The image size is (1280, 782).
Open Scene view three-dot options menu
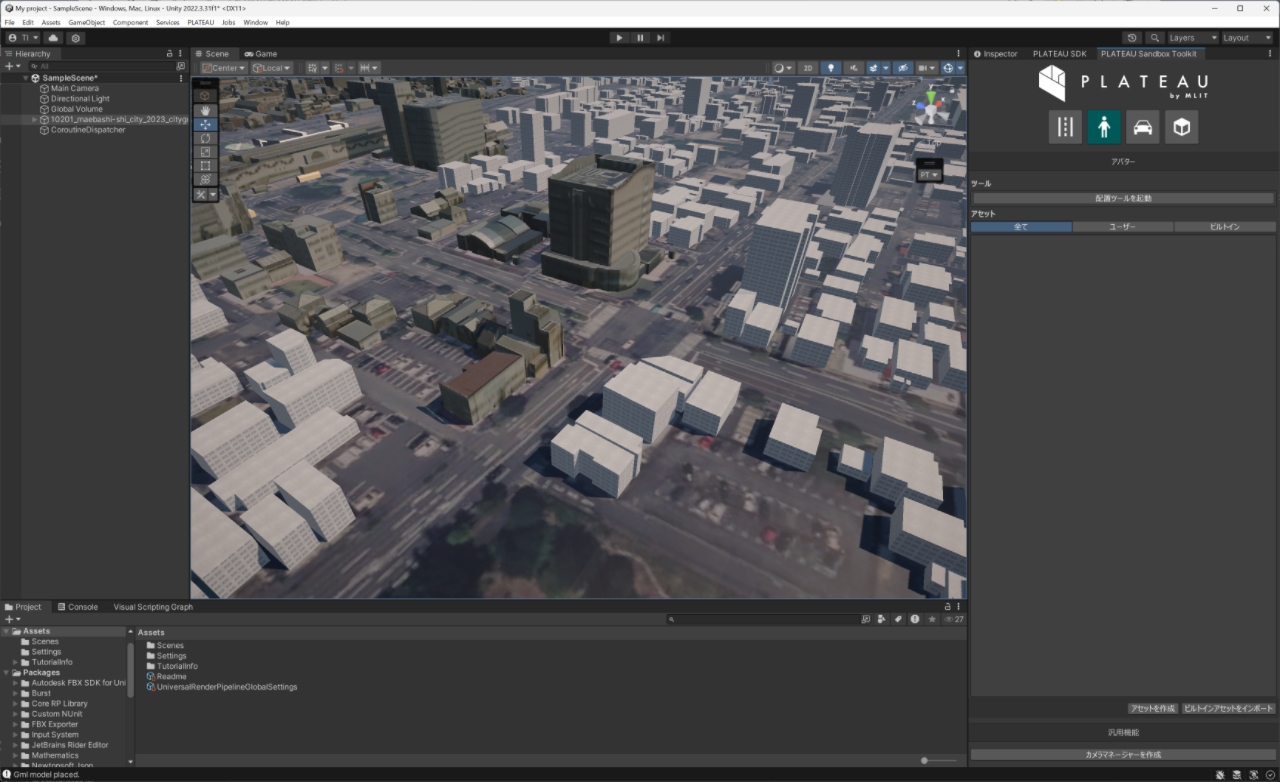[x=960, y=54]
